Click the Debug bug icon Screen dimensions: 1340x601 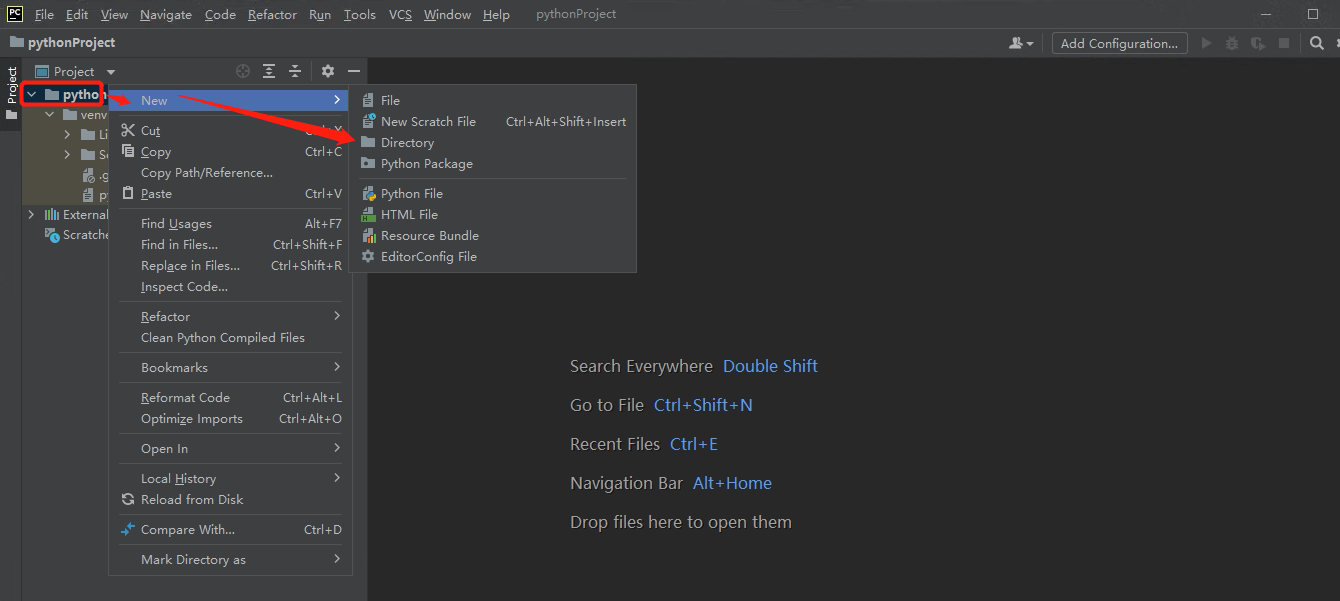click(x=1232, y=43)
